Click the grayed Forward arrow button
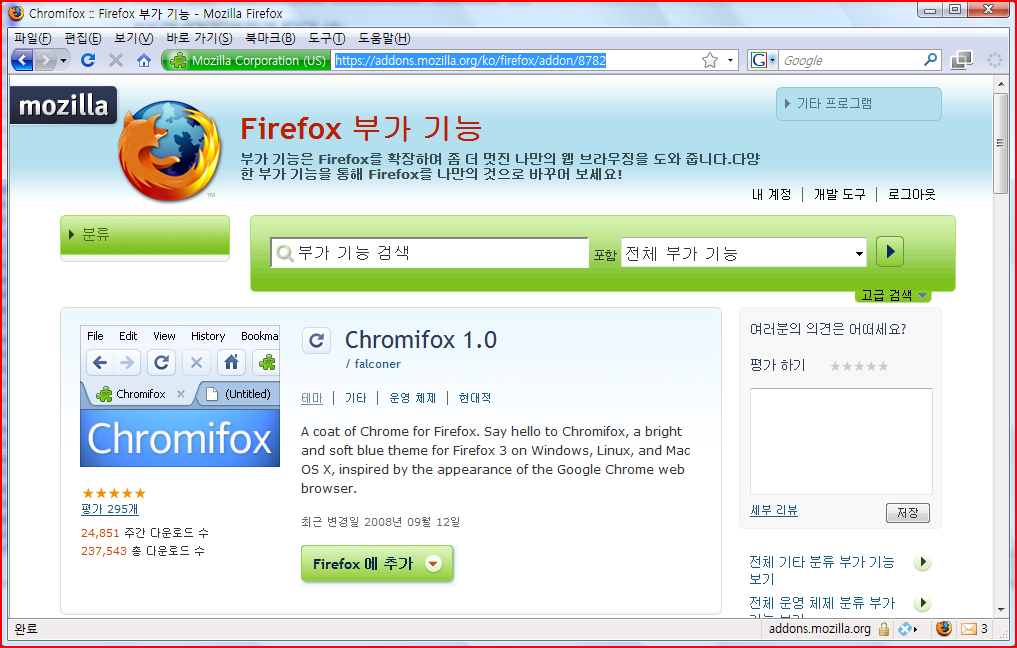Viewport: 1017px width, 648px height. click(x=45, y=60)
